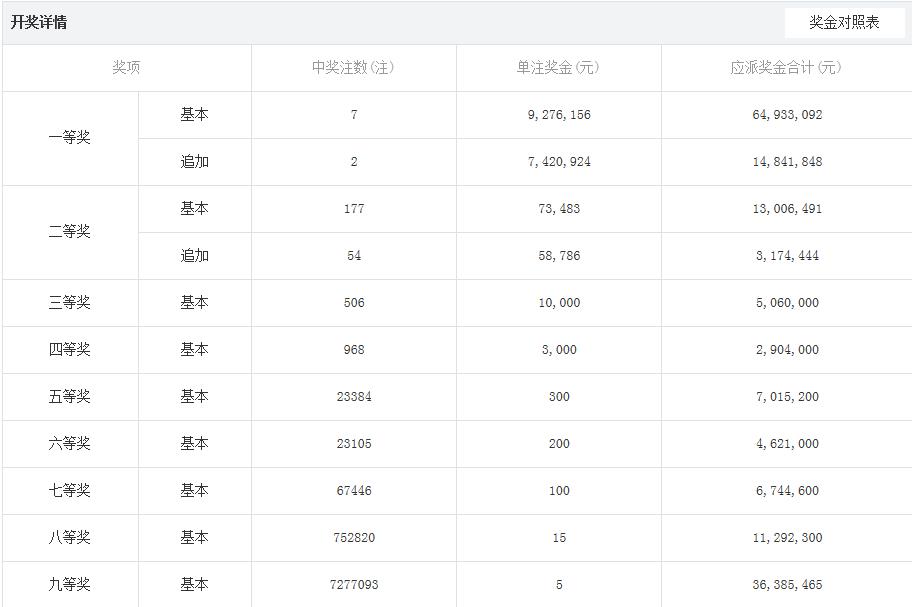Click the 单注奖金(元) column header
The width and height of the screenshot is (912, 607).
coord(558,67)
